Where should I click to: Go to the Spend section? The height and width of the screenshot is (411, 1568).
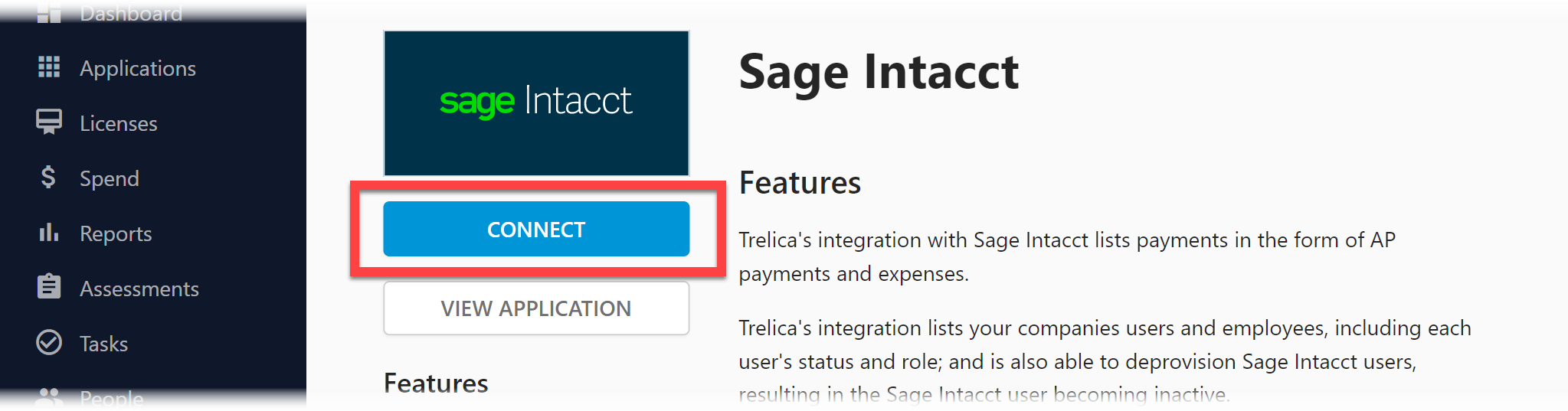click(x=110, y=178)
